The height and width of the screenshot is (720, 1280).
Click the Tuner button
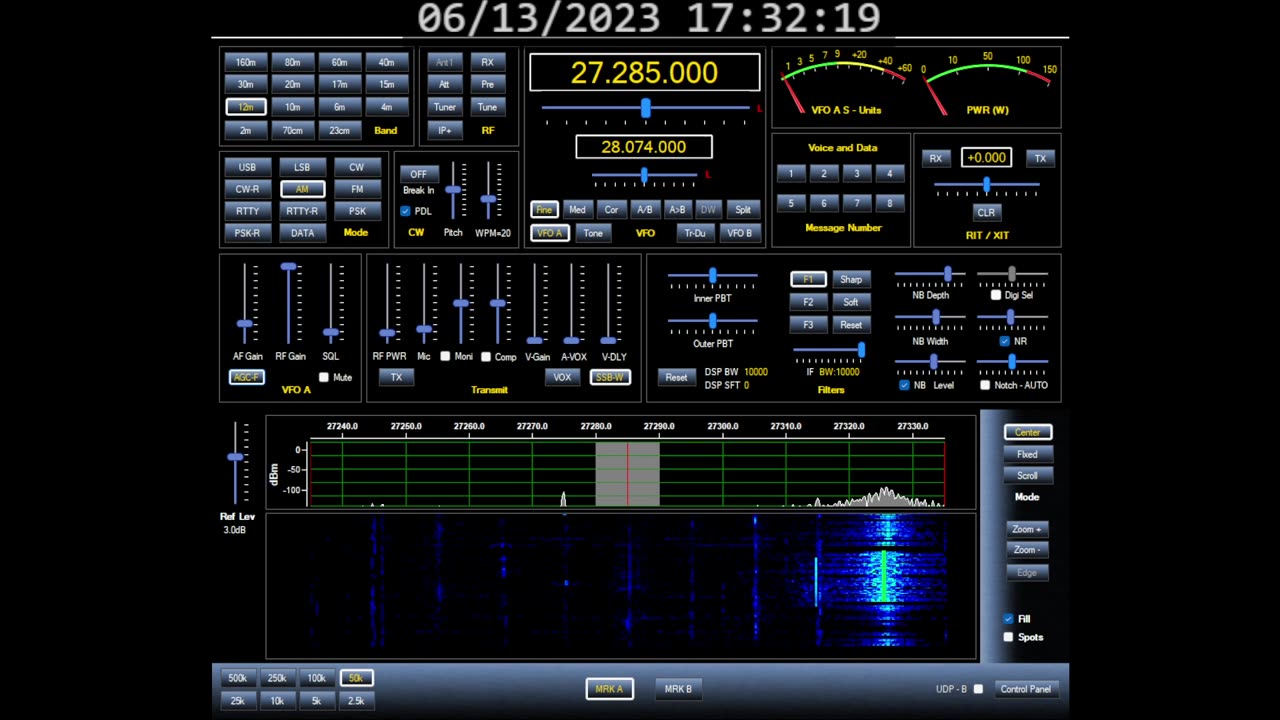pos(444,107)
